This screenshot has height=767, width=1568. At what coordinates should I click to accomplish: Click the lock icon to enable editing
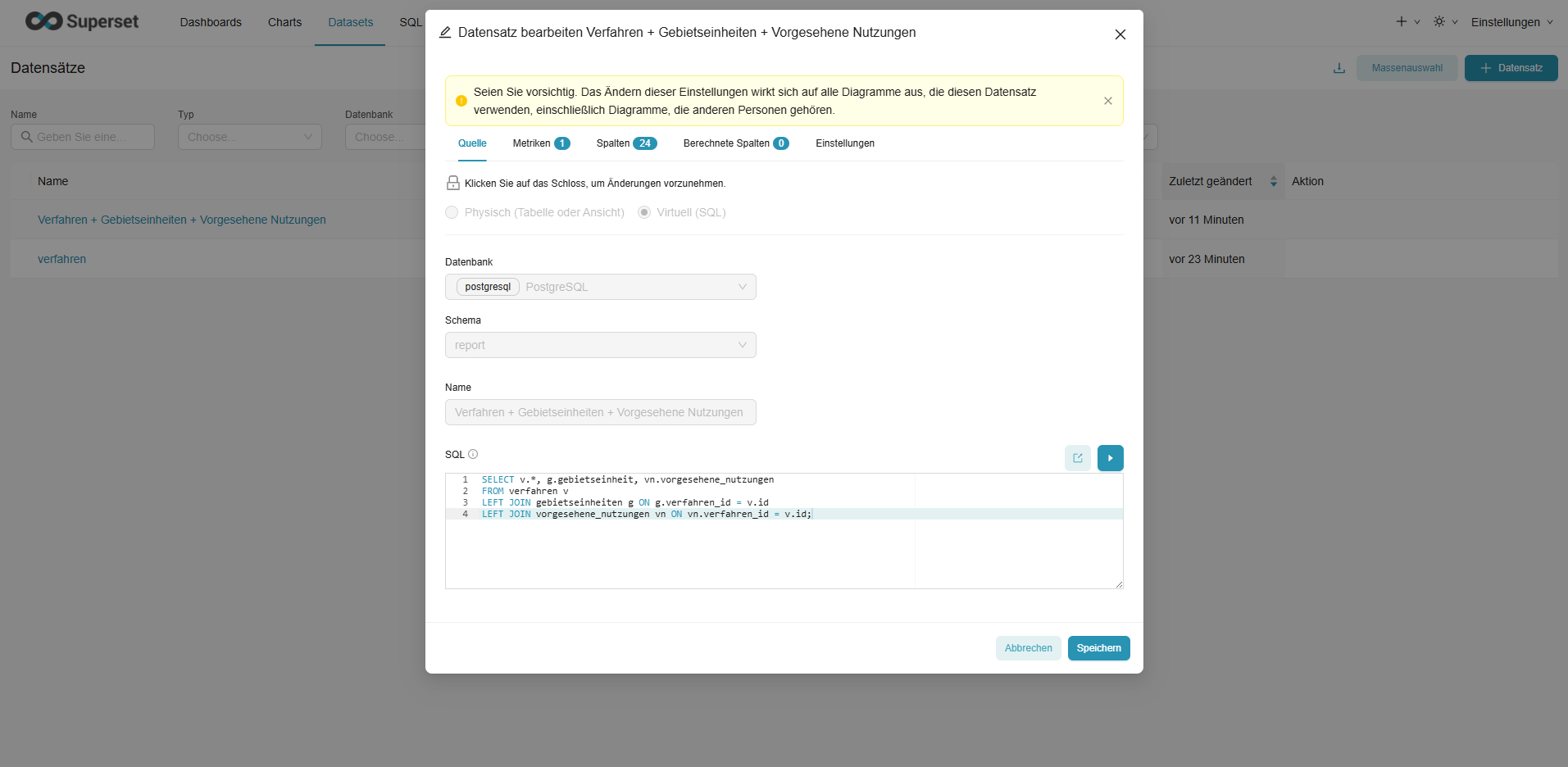(x=452, y=183)
